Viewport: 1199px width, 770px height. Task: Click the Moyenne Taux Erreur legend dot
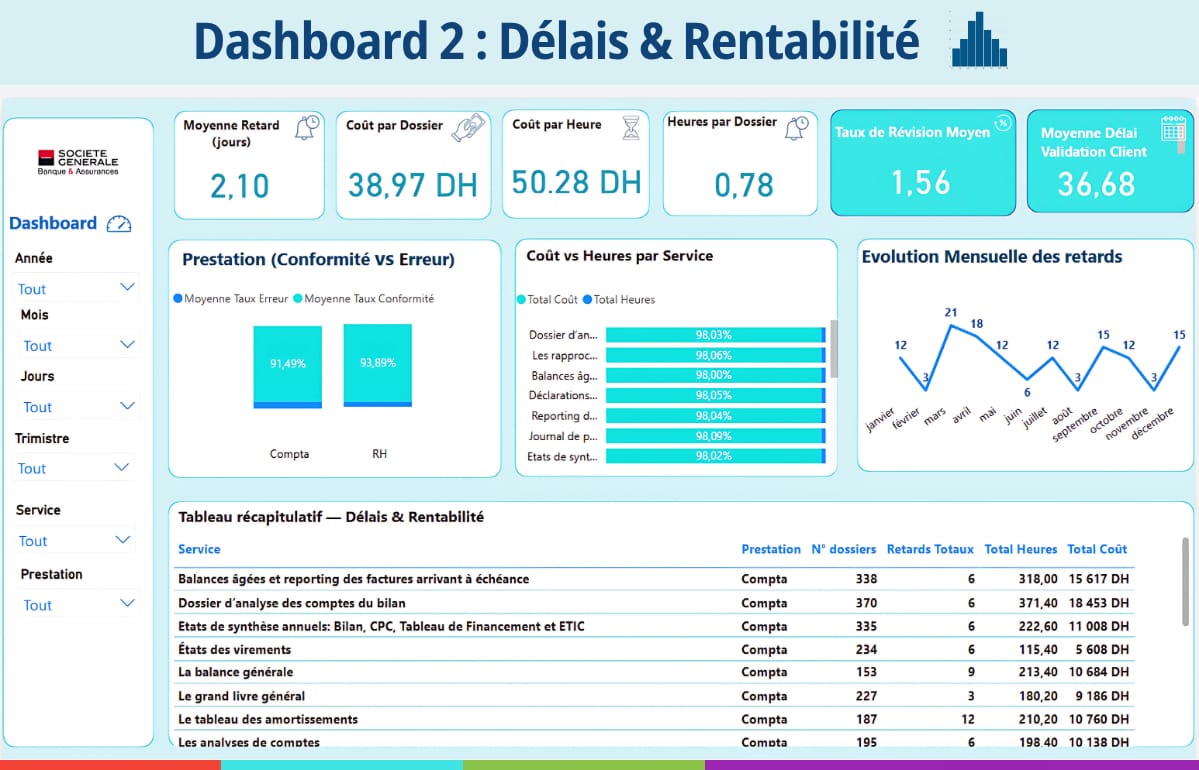(x=178, y=298)
